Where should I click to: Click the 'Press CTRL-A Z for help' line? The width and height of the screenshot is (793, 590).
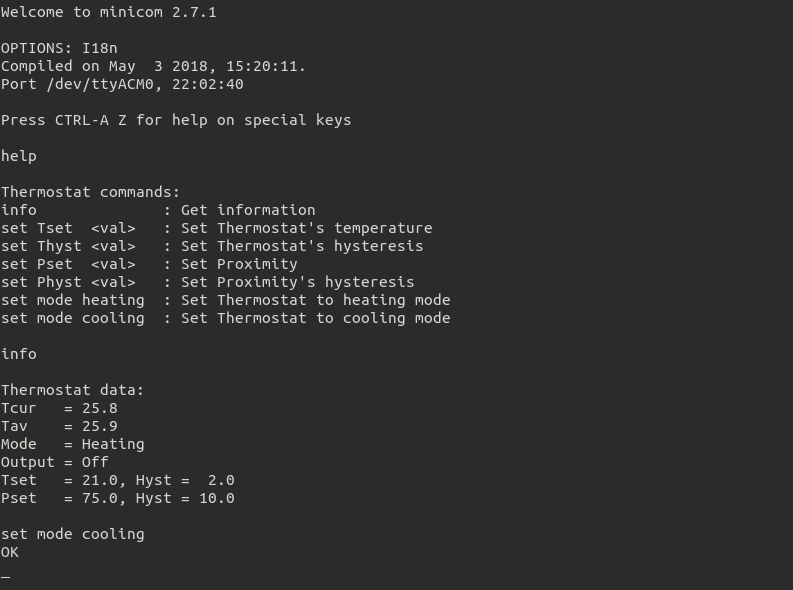pyautogui.click(x=176, y=121)
